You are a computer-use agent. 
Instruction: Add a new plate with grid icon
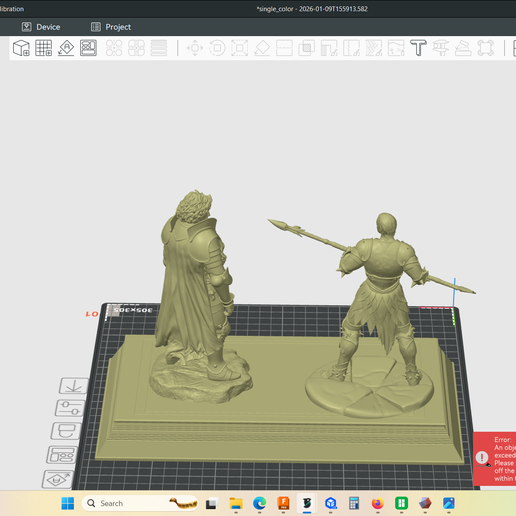click(x=44, y=48)
